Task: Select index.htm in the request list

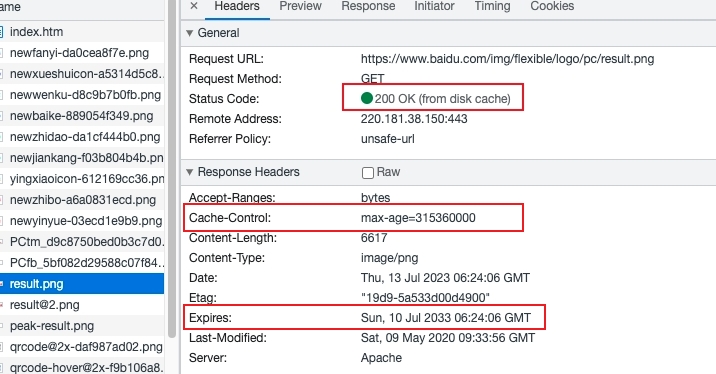Action: click(x=82, y=32)
